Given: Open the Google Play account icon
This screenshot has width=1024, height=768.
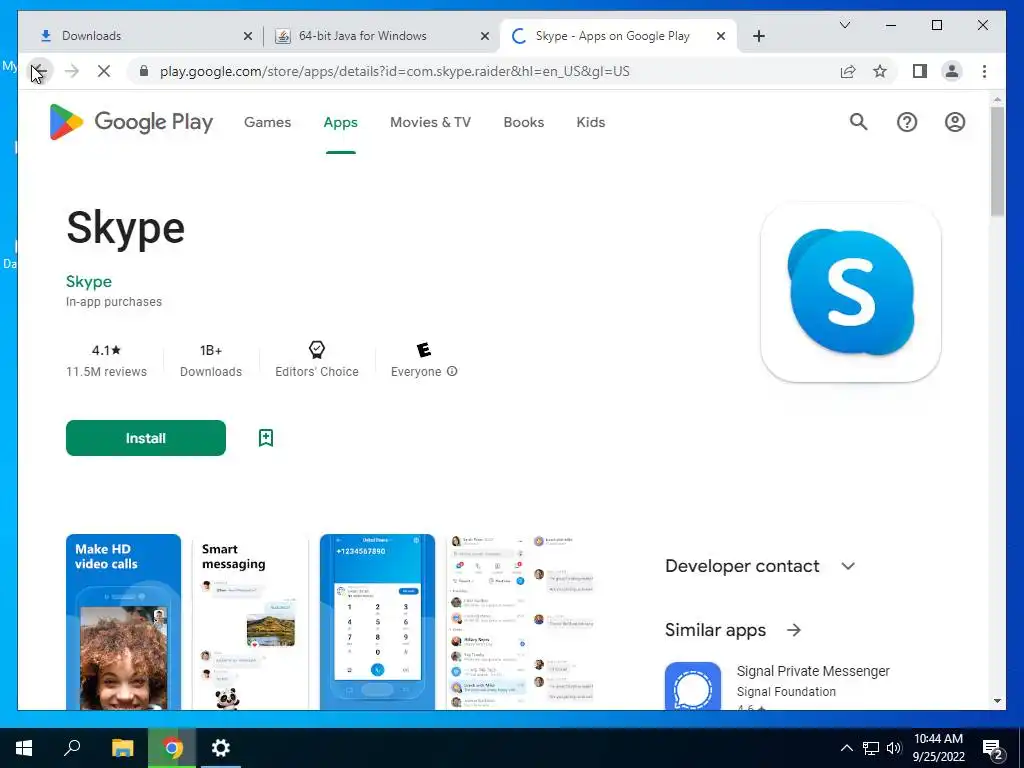Looking at the screenshot, I should (955, 122).
